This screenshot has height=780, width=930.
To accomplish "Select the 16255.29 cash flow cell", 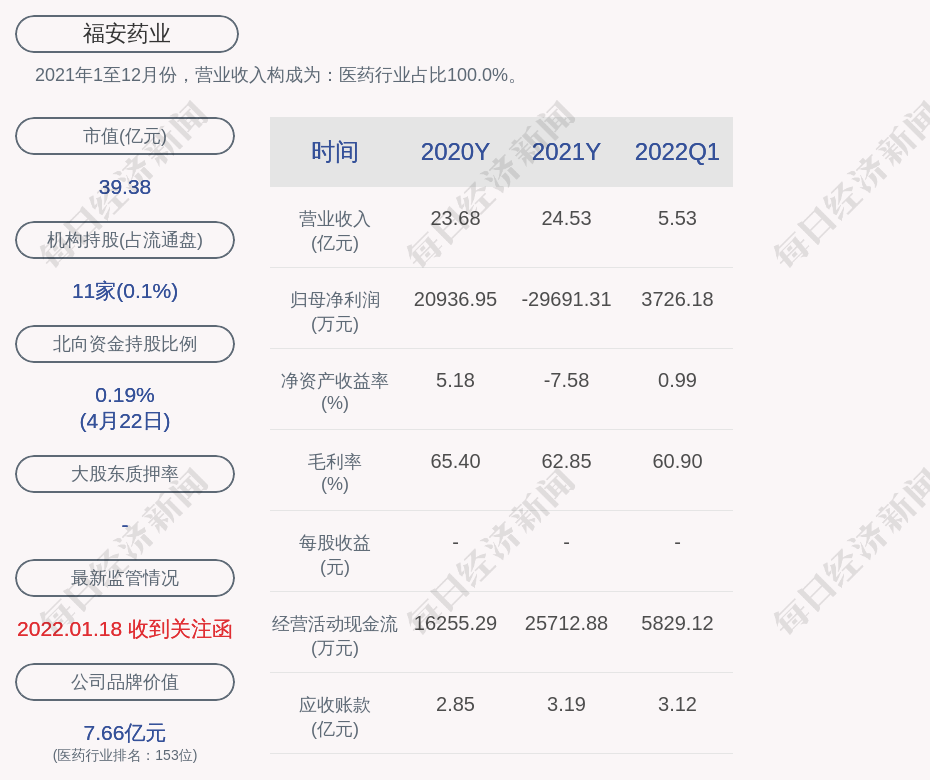I will [455, 623].
